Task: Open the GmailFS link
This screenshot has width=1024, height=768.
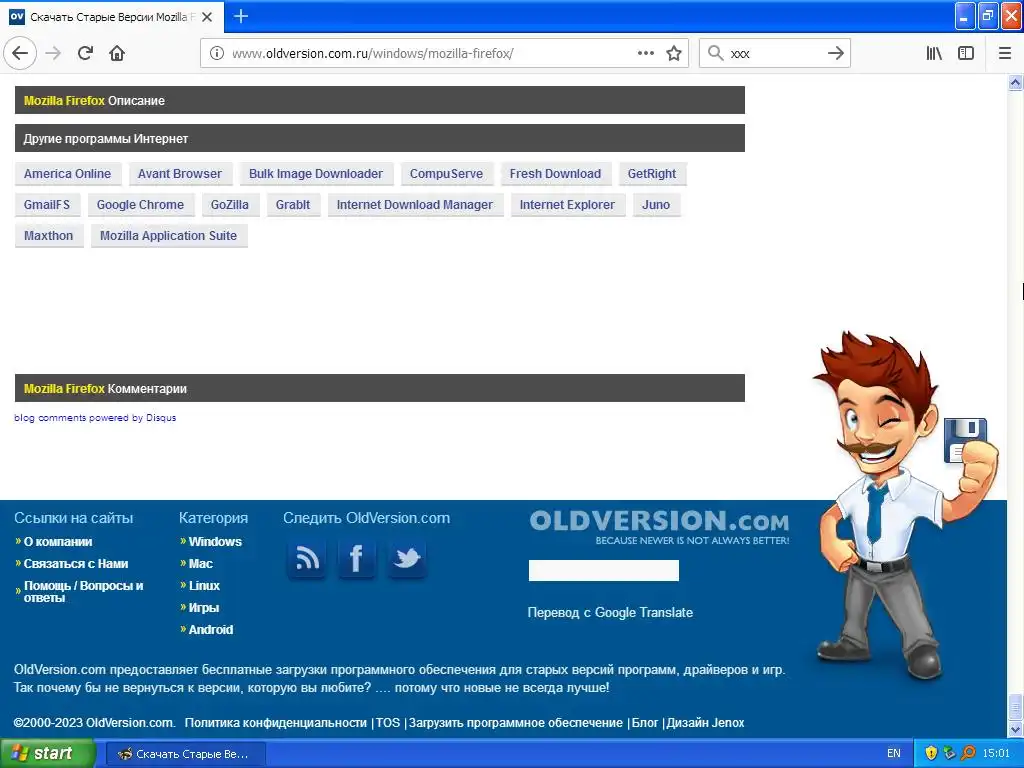Action: click(47, 204)
